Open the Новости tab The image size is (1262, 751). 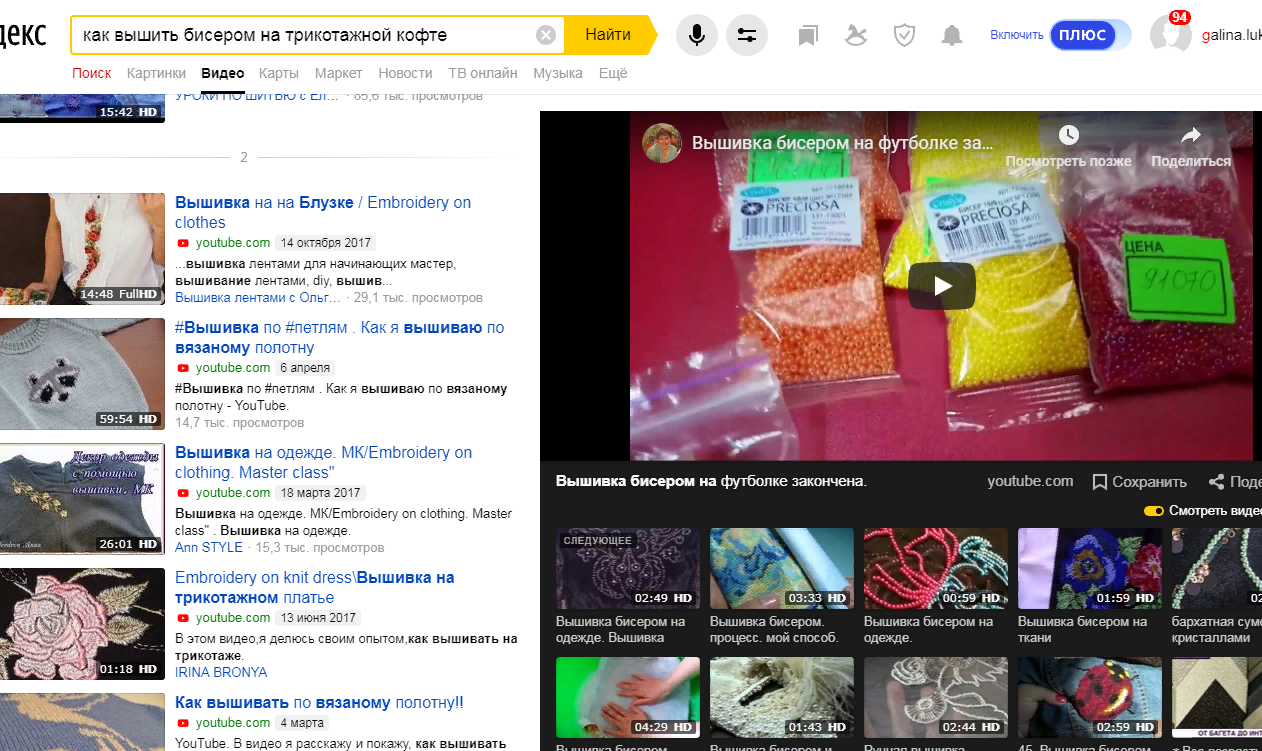[406, 73]
